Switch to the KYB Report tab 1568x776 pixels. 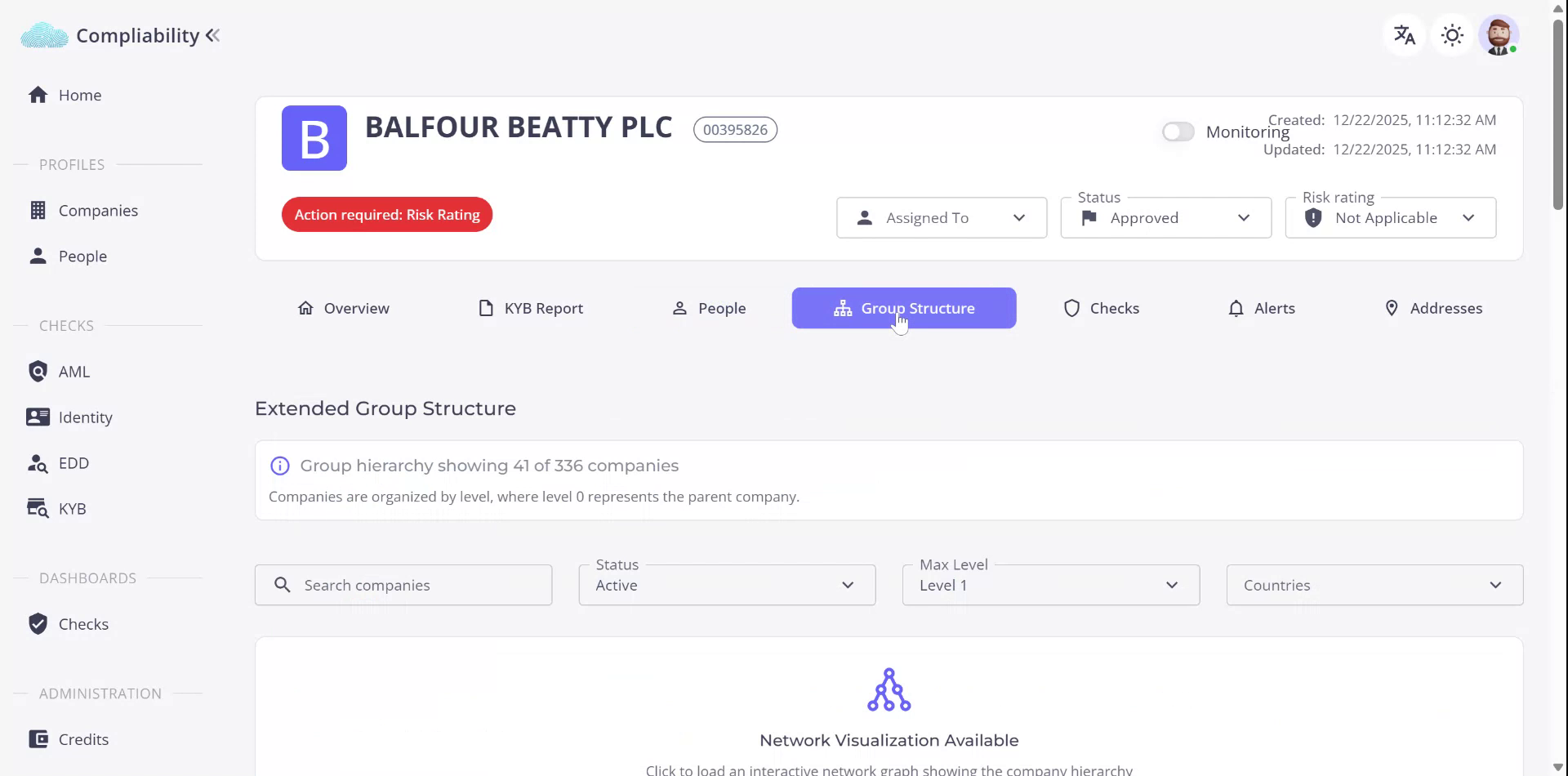(531, 308)
